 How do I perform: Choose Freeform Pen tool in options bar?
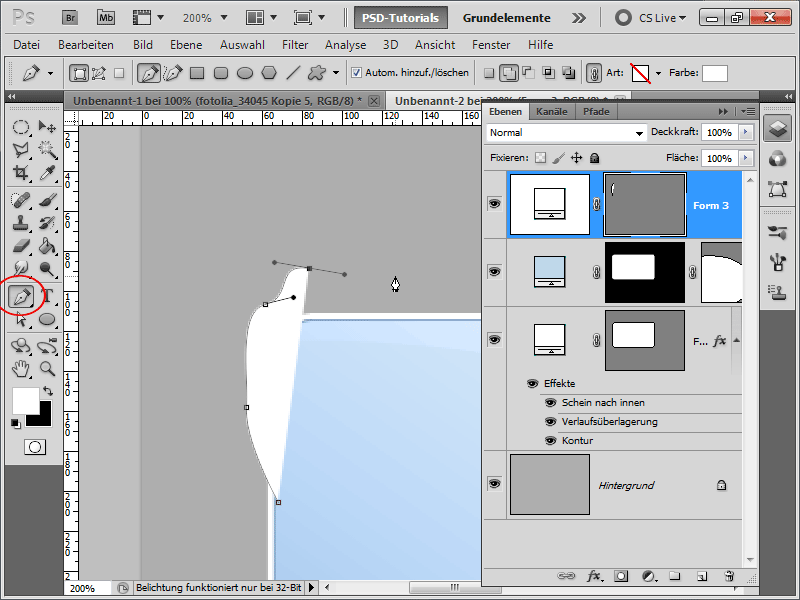click(173, 73)
